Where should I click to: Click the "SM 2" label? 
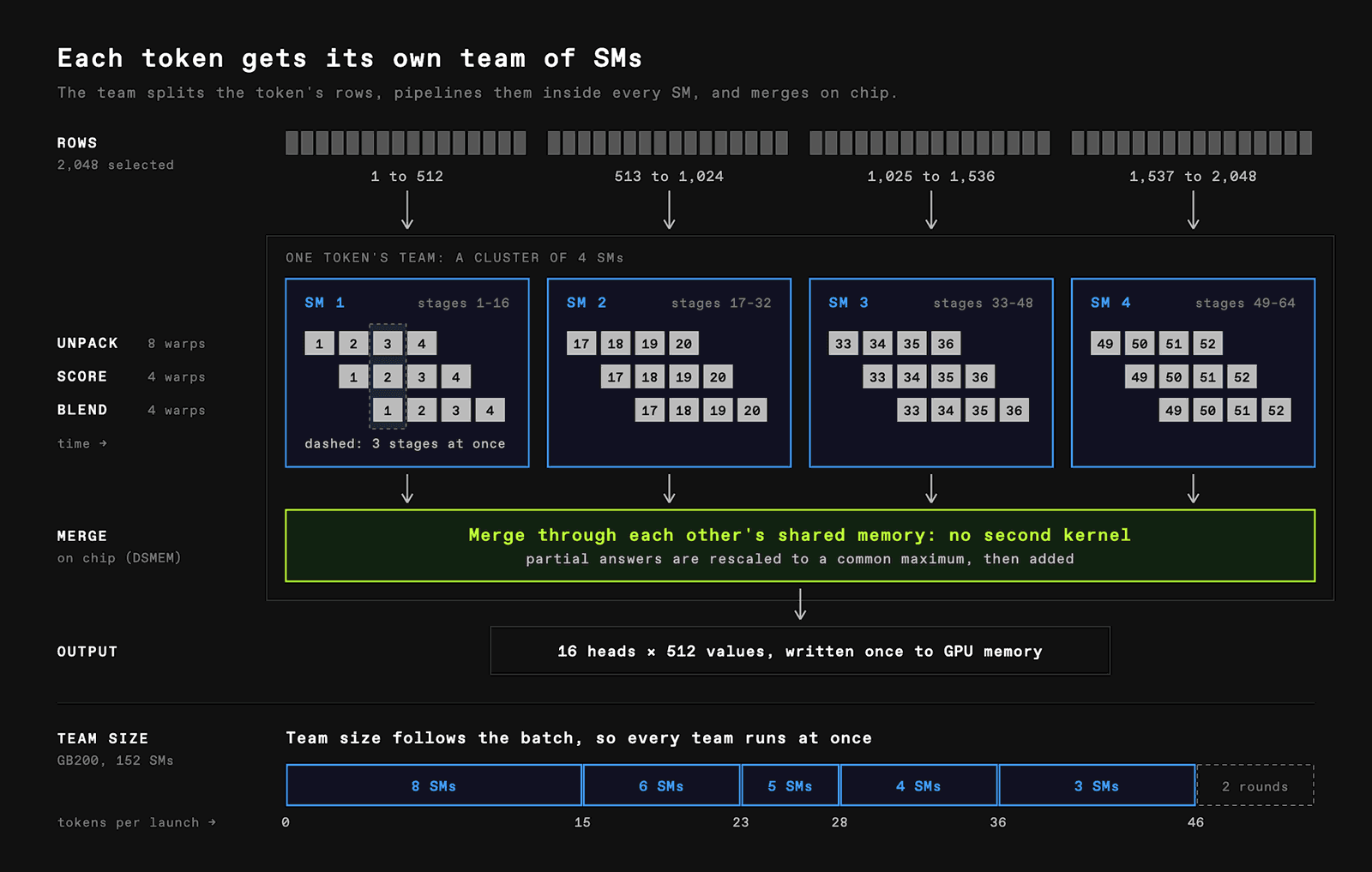point(587,303)
